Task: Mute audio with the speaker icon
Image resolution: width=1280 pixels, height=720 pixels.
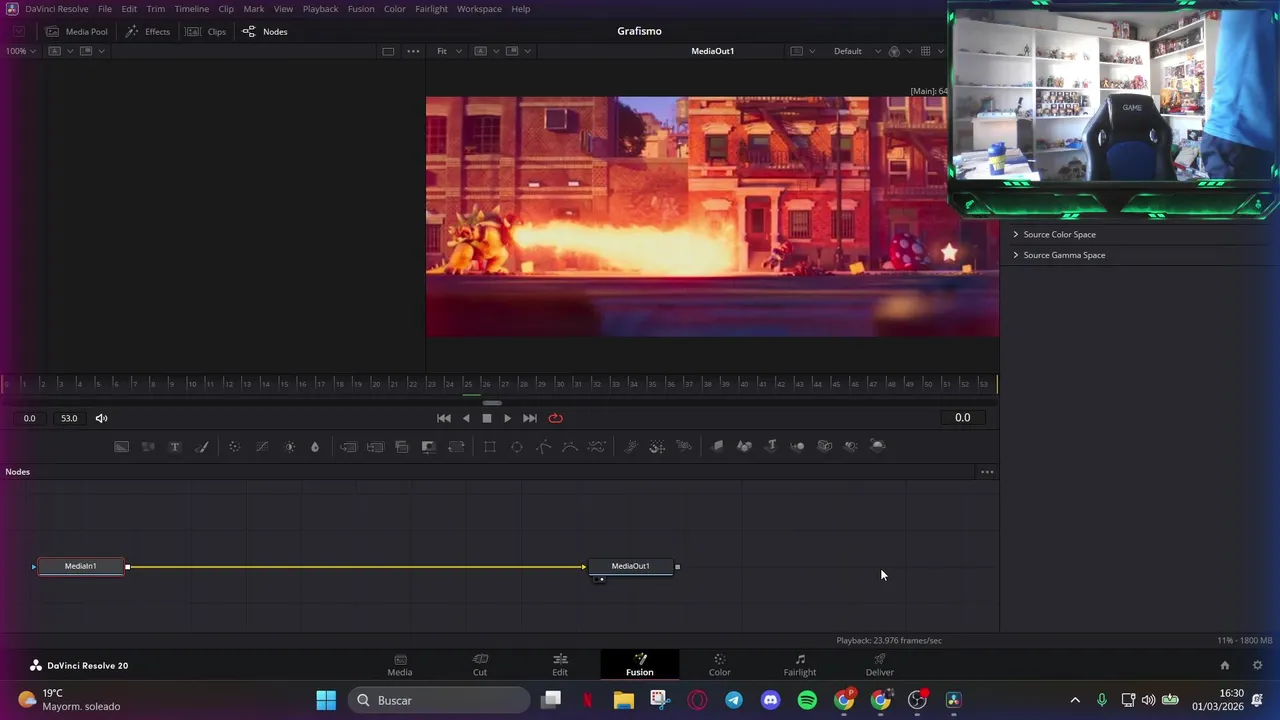Action: pos(101,418)
